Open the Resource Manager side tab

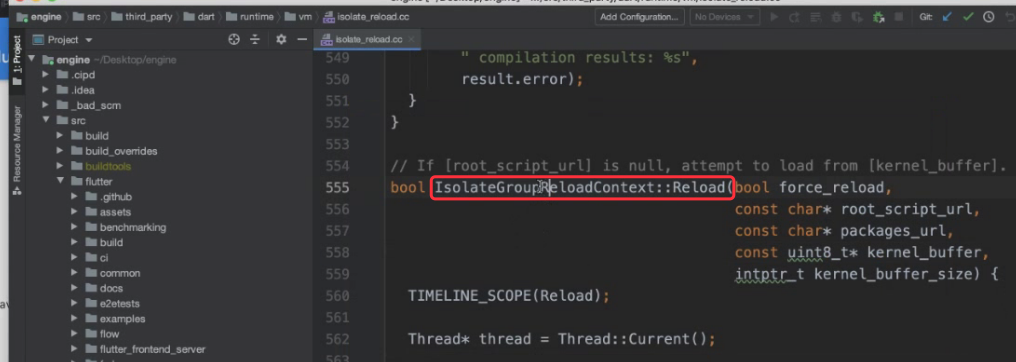click(17, 150)
